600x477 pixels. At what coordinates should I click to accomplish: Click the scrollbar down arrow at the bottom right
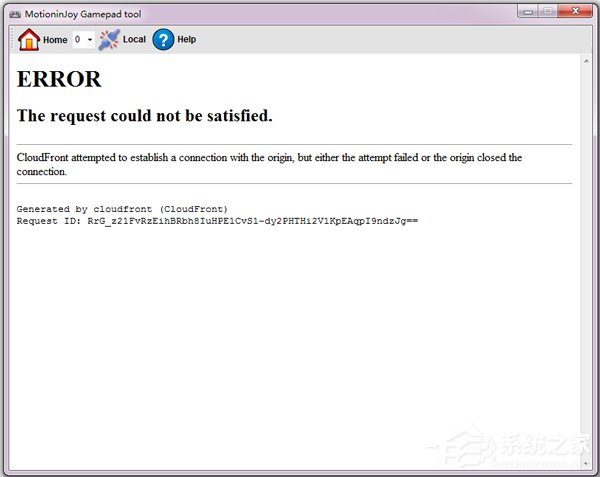586,464
